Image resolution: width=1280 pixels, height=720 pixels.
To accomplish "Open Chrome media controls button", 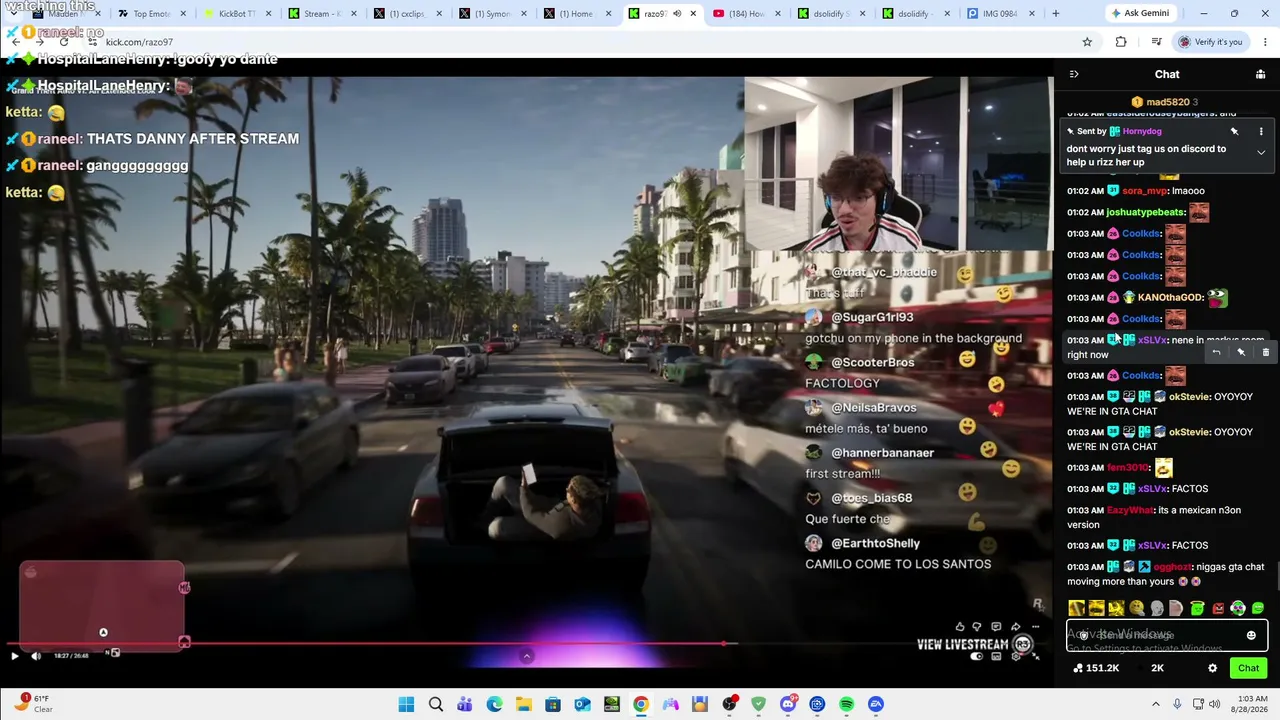I will tap(1156, 42).
